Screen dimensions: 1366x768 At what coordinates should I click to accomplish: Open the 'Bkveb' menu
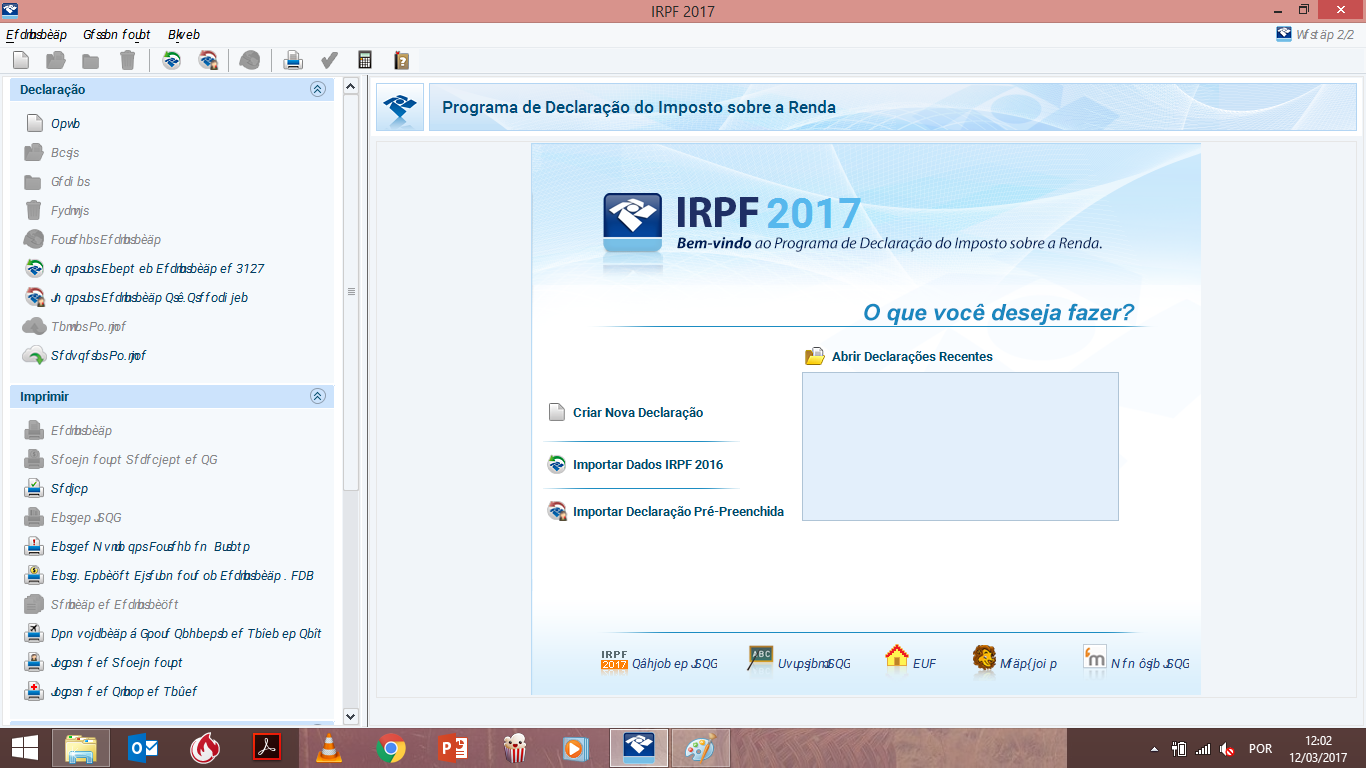[x=184, y=34]
